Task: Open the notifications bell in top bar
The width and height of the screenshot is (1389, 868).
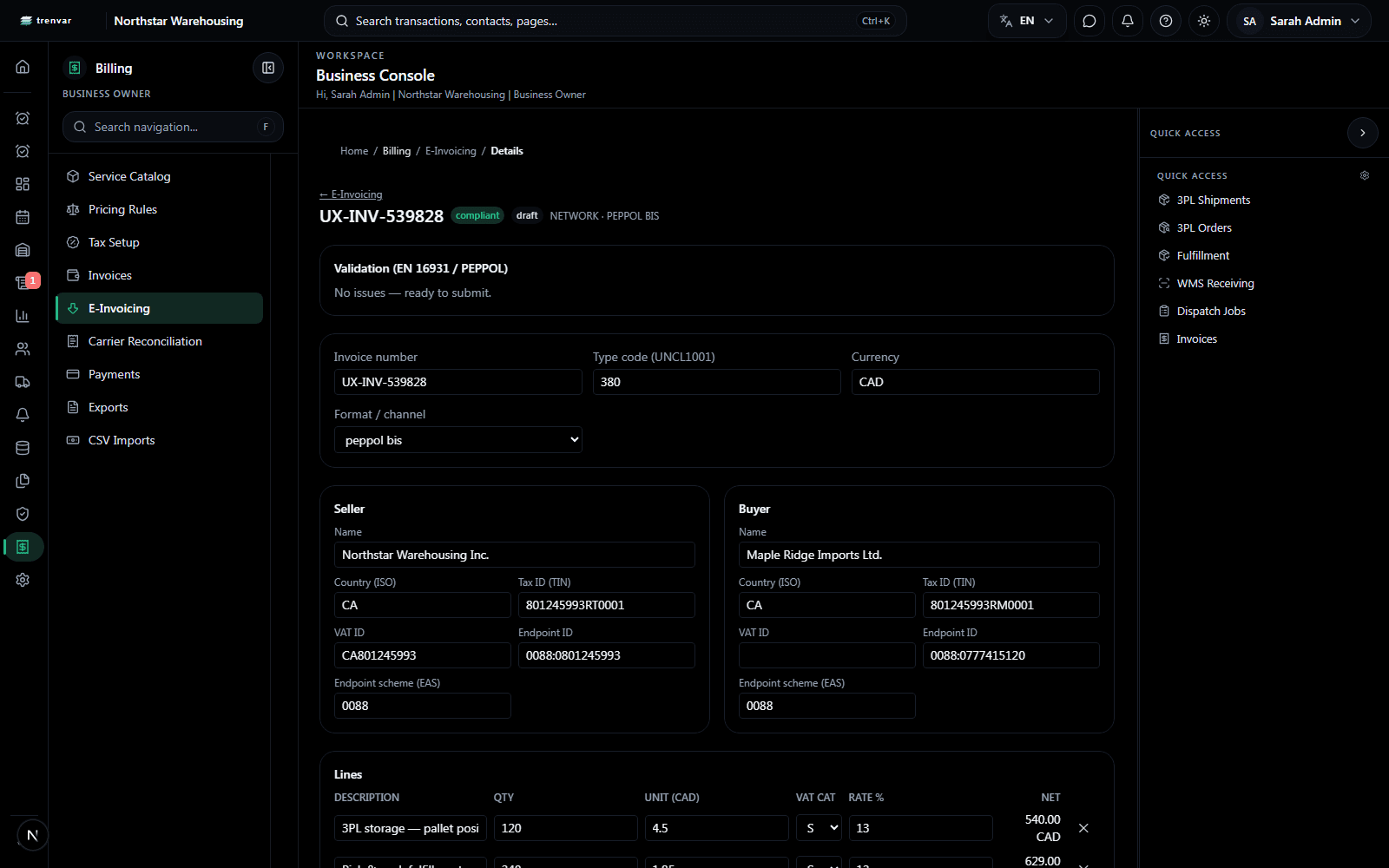Action: (1128, 21)
